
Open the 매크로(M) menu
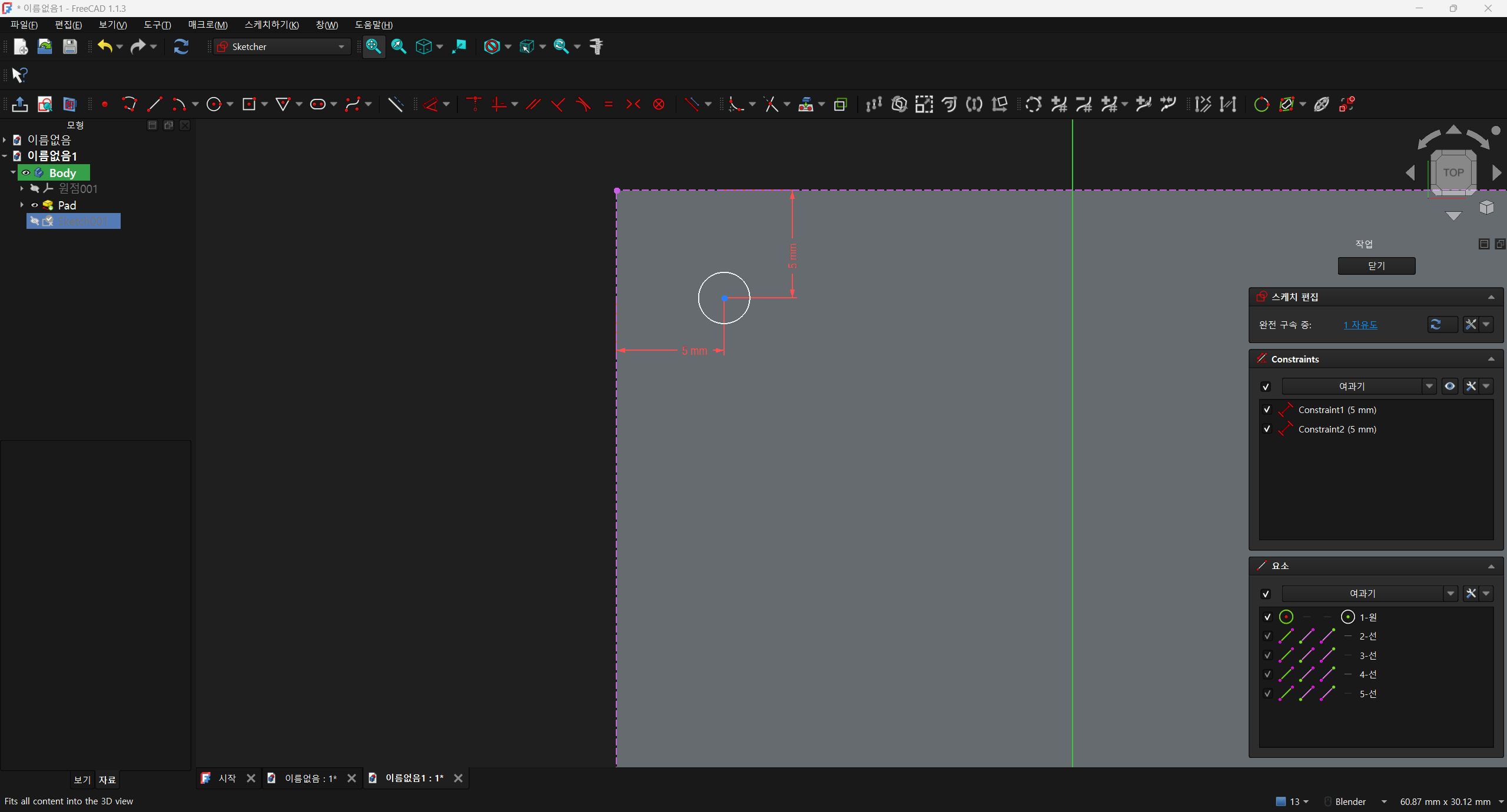[x=208, y=25]
